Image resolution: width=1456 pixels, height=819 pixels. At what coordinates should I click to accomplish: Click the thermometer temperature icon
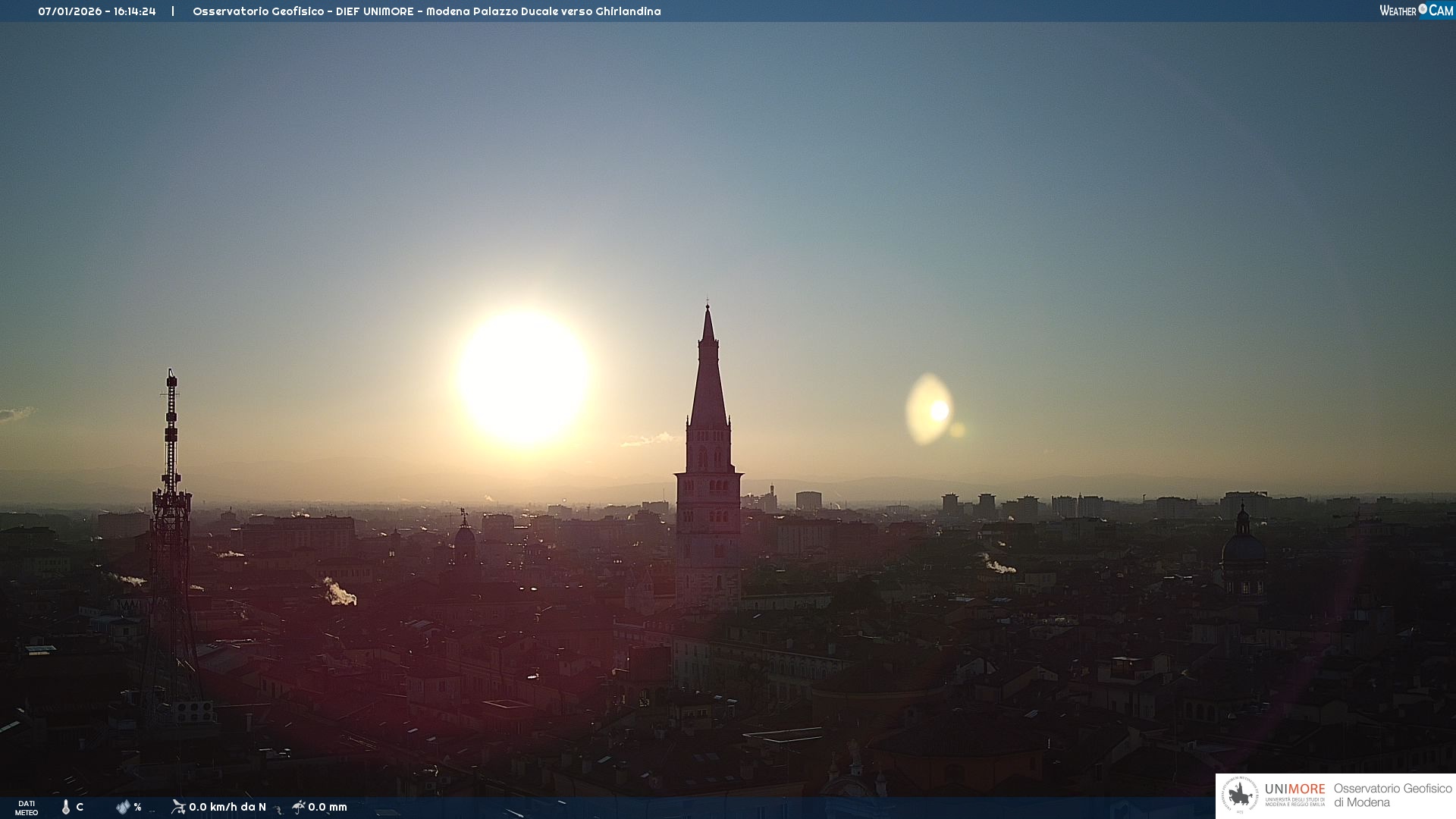click(x=66, y=807)
